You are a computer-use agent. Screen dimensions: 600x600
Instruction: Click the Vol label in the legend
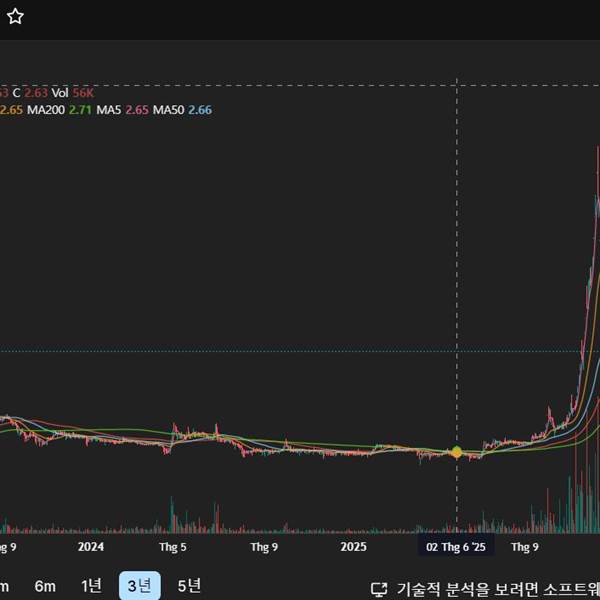coord(60,93)
